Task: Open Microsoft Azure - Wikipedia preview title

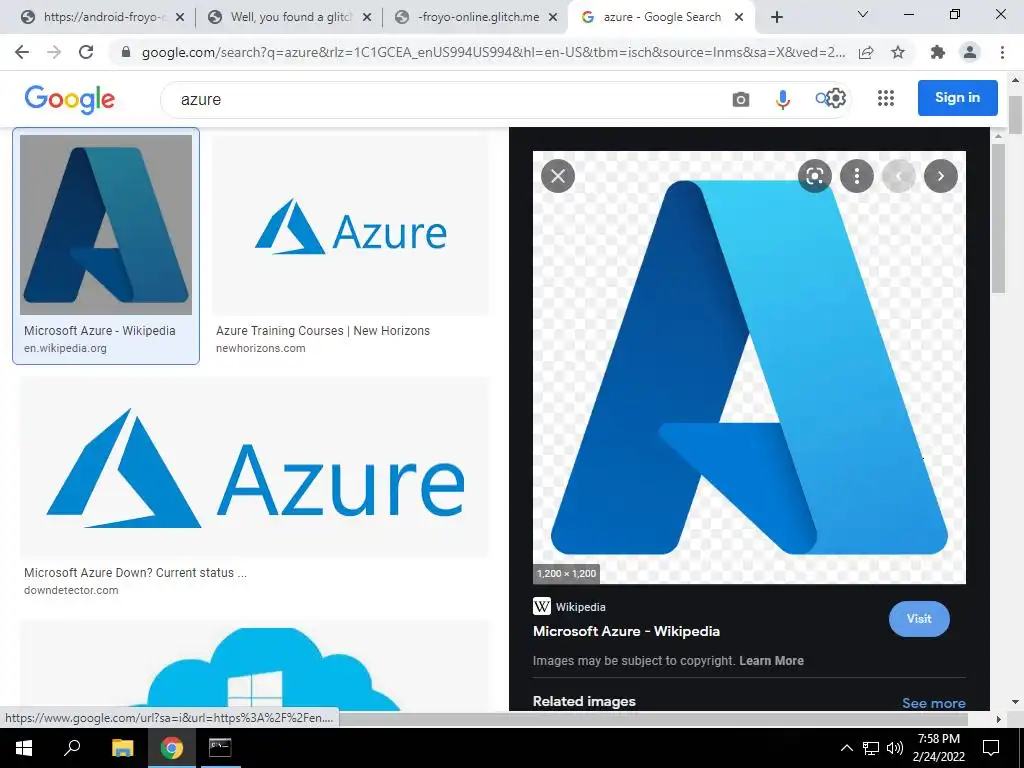Action: point(626,632)
